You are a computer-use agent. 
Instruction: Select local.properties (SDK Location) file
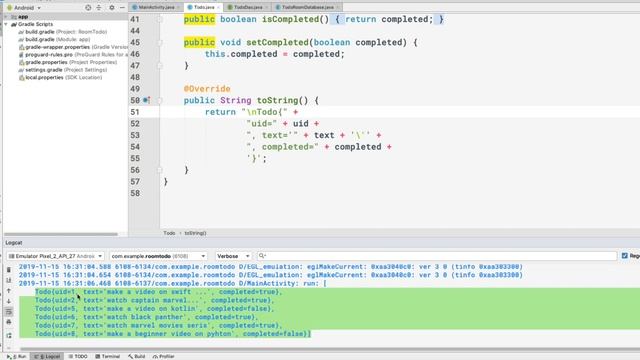pos(60,78)
